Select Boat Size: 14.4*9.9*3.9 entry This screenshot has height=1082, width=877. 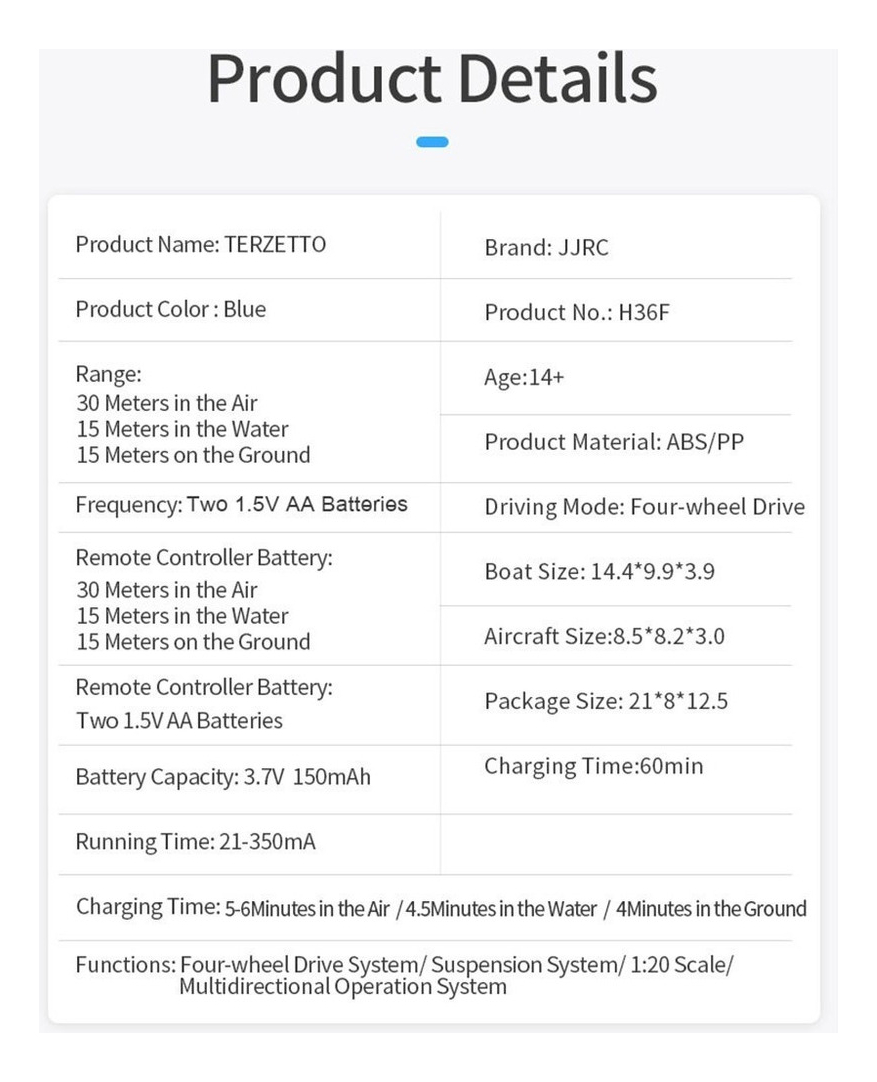coord(600,572)
